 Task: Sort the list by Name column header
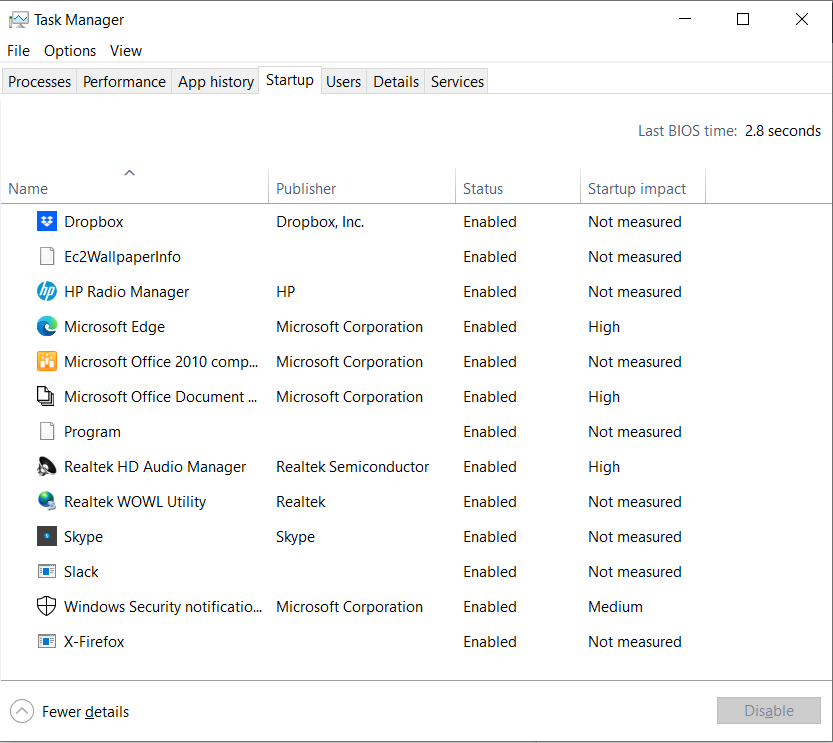pos(28,188)
